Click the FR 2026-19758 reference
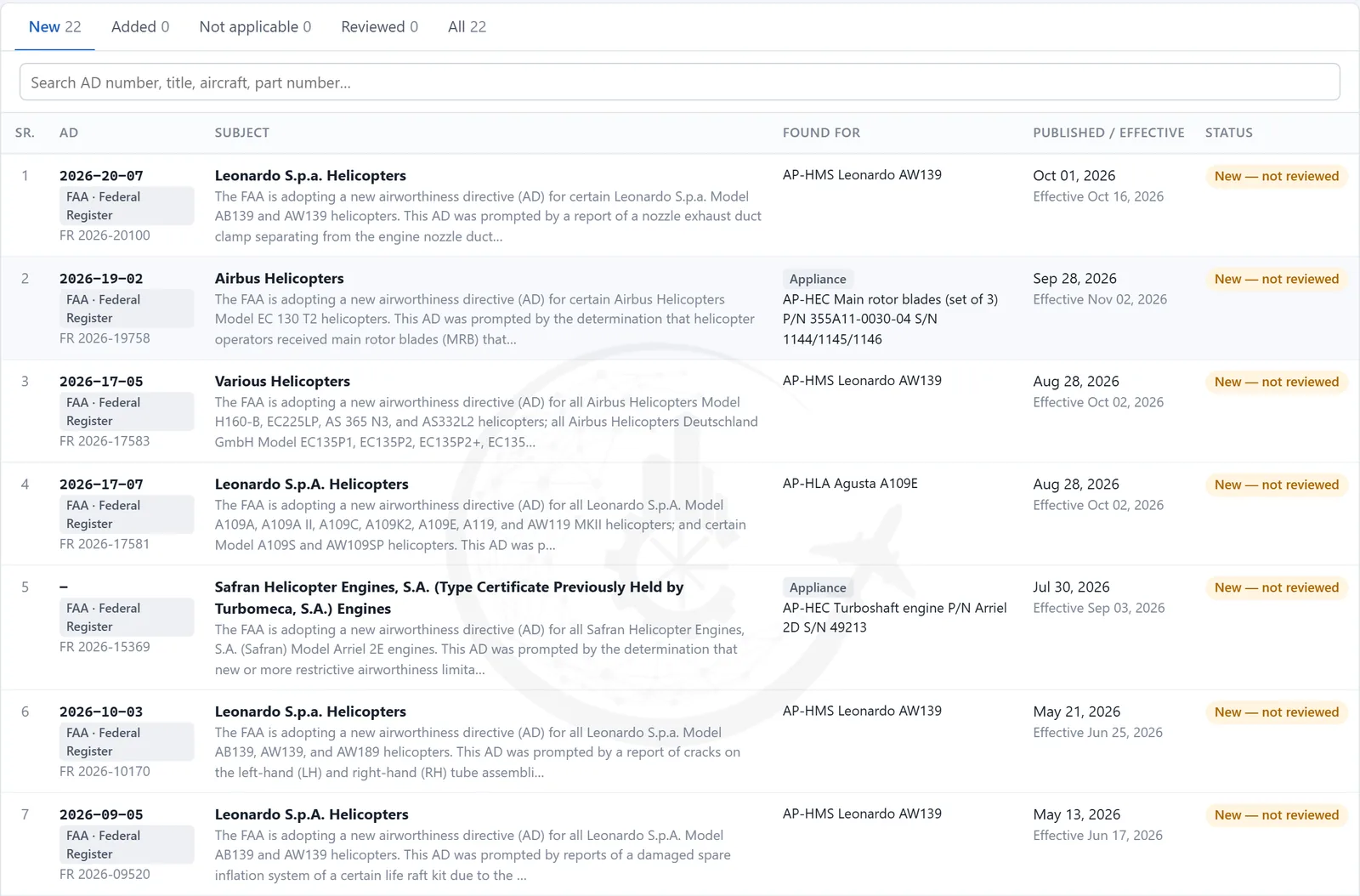 (x=105, y=338)
